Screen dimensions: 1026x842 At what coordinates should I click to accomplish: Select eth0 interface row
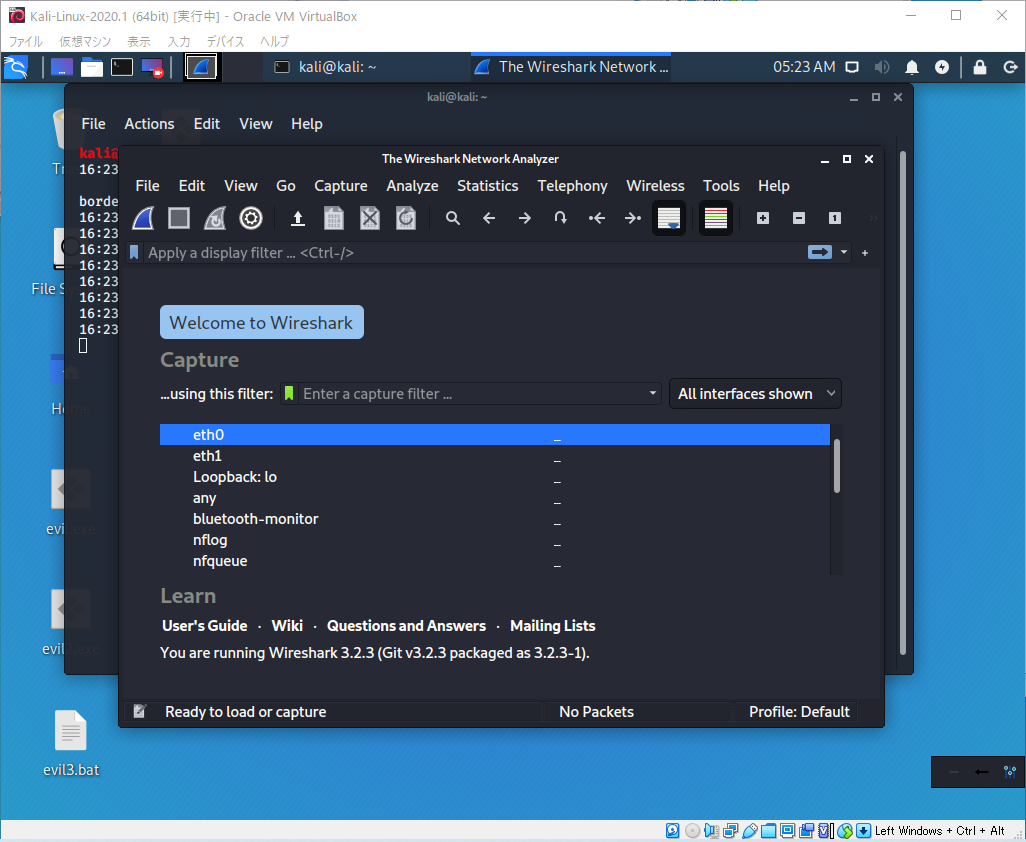(x=495, y=434)
